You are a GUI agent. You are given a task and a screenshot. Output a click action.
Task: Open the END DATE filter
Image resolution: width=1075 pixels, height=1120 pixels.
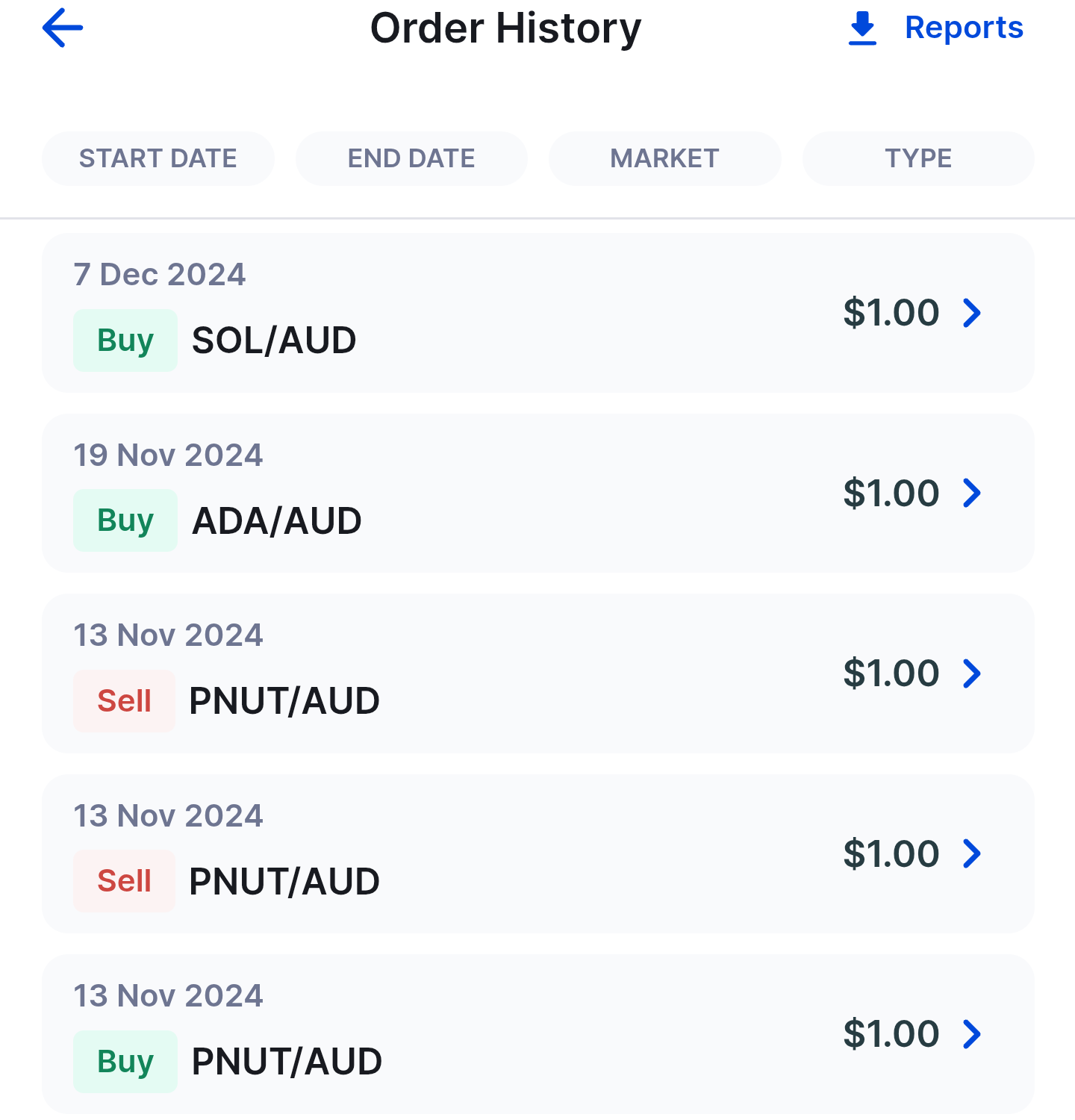411,158
